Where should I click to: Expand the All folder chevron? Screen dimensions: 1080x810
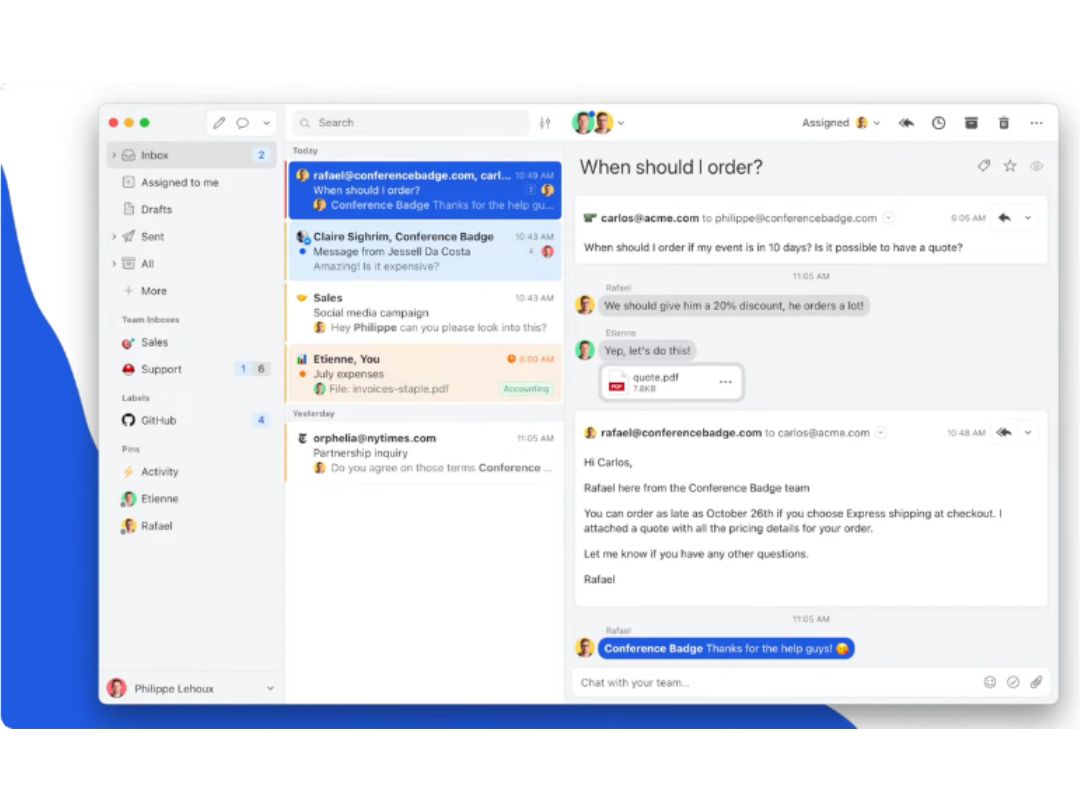[x=114, y=263]
